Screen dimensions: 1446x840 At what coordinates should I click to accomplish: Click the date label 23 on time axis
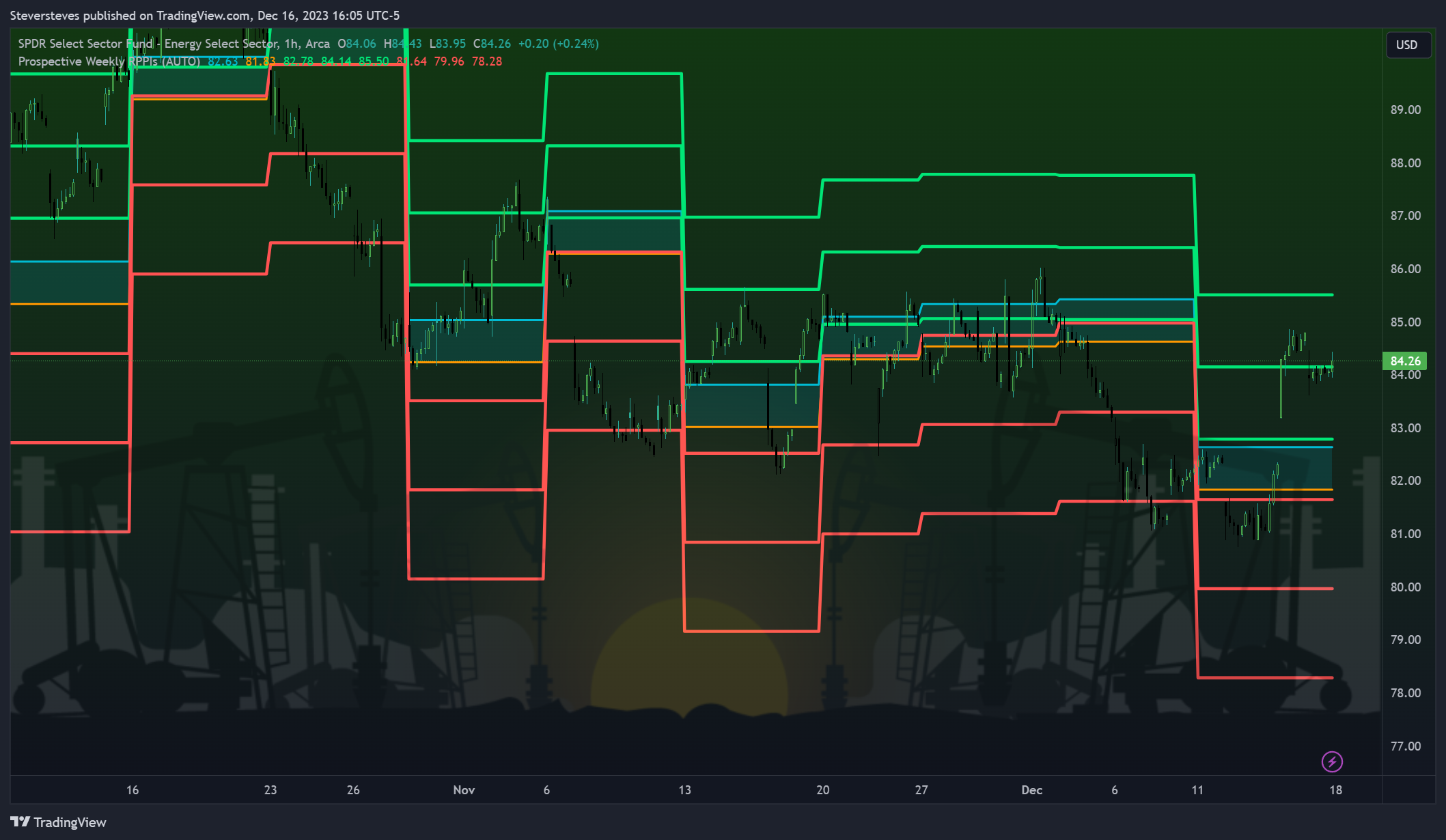coord(270,790)
